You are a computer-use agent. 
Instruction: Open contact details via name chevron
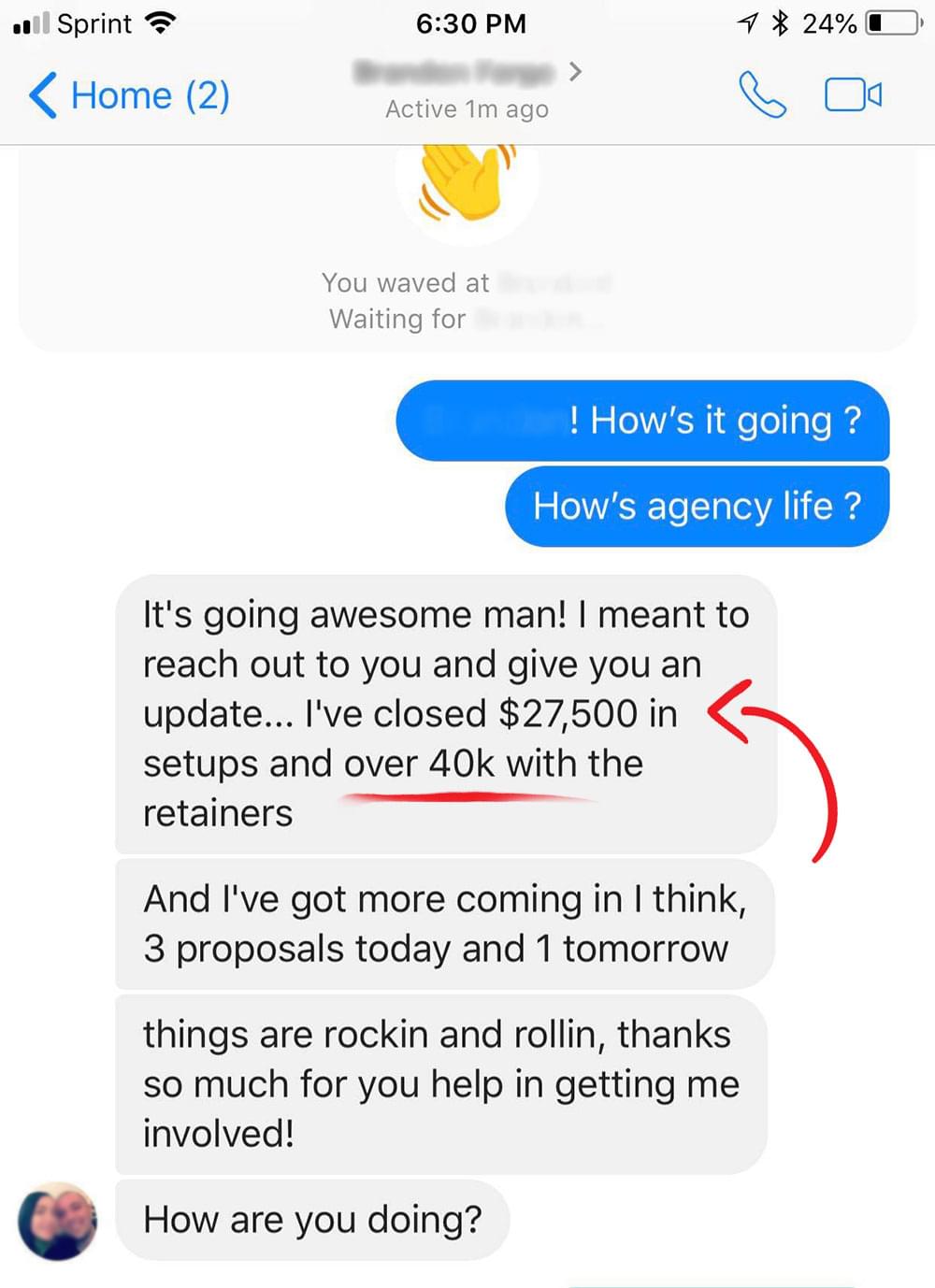click(x=575, y=71)
